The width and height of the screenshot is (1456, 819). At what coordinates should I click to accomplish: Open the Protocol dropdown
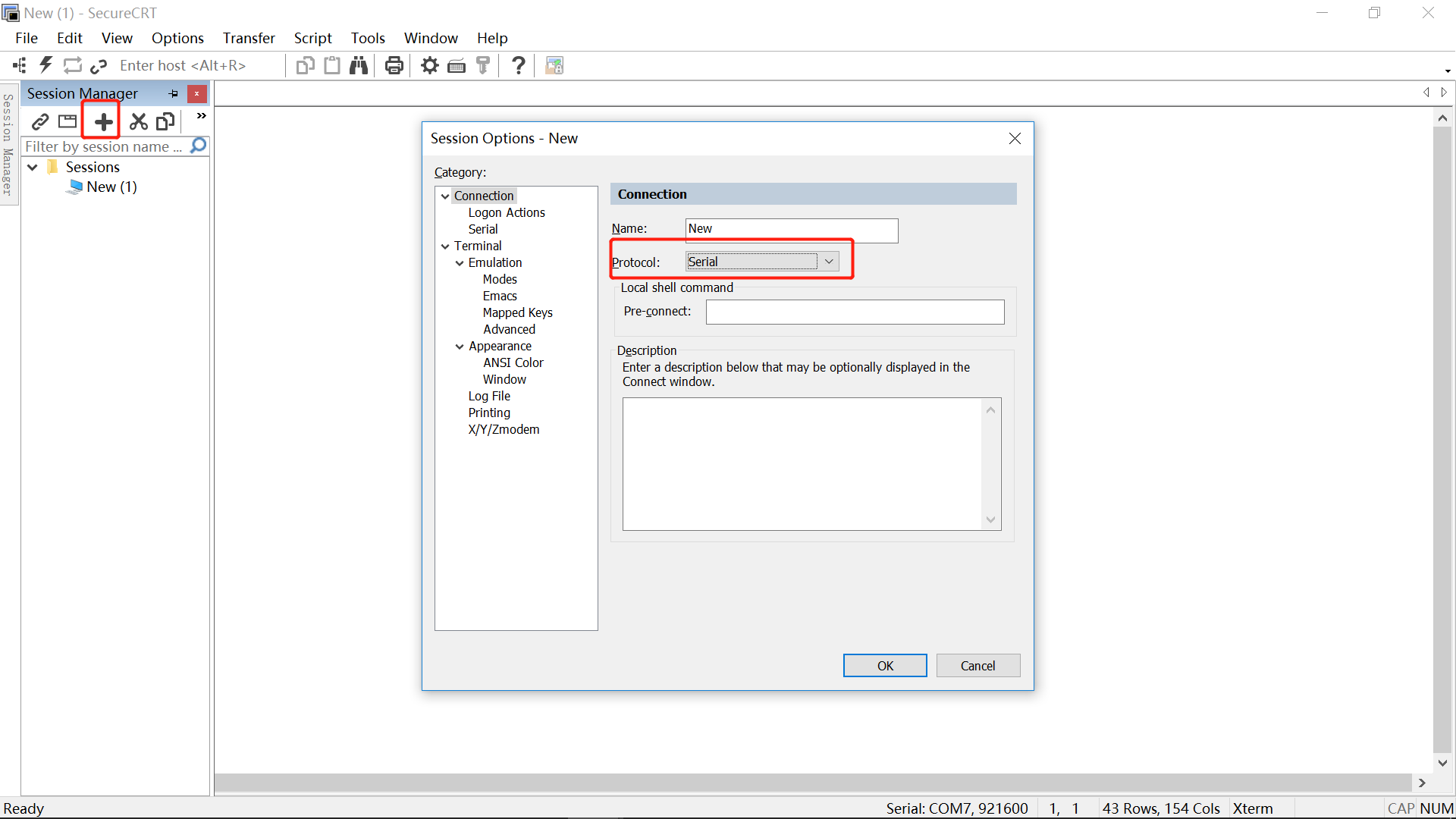[x=829, y=262]
